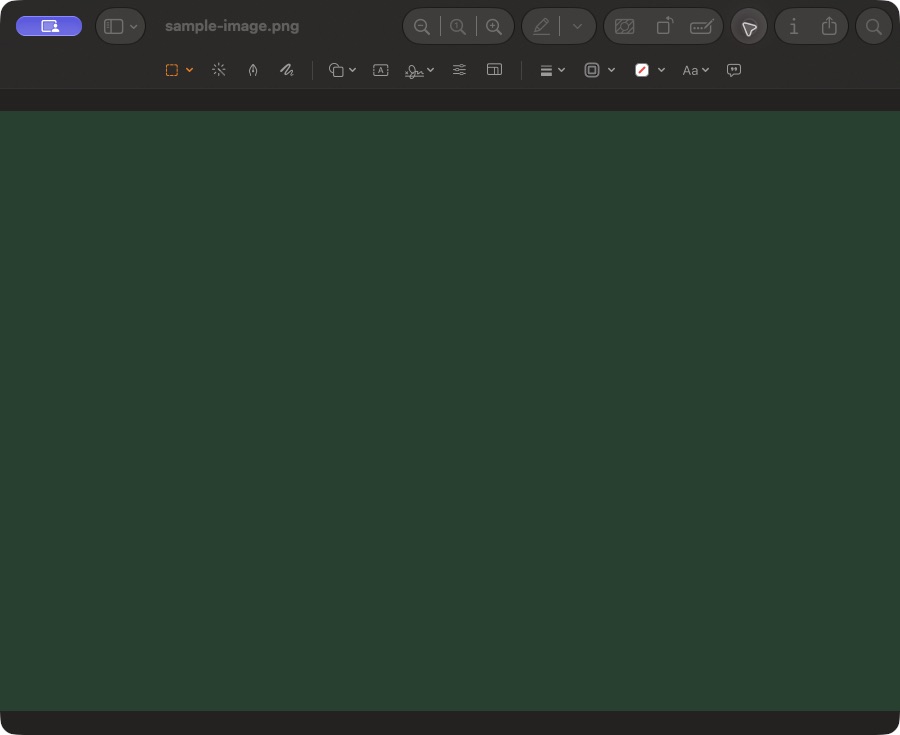Click the fill color swatch

pos(642,70)
